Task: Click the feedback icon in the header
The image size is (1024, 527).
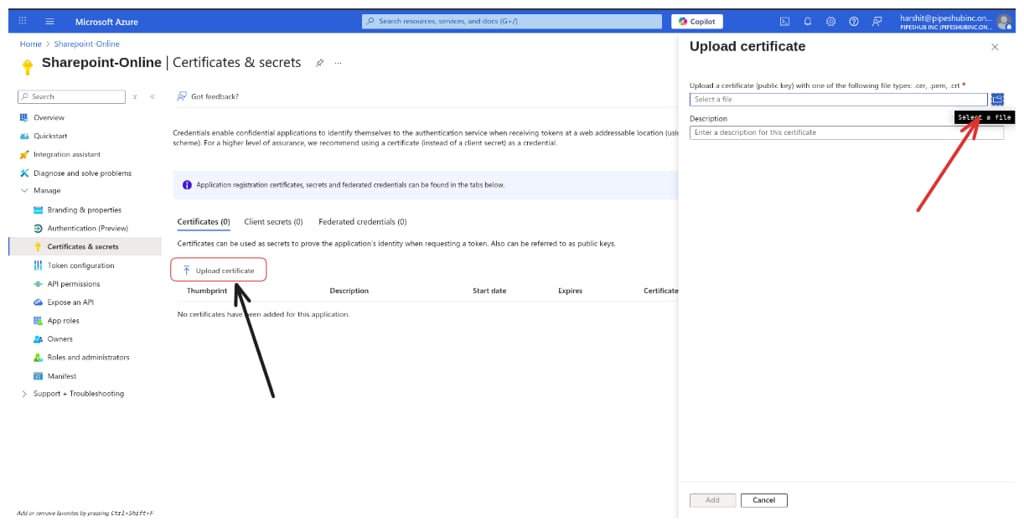Action: pyautogui.click(x=877, y=22)
